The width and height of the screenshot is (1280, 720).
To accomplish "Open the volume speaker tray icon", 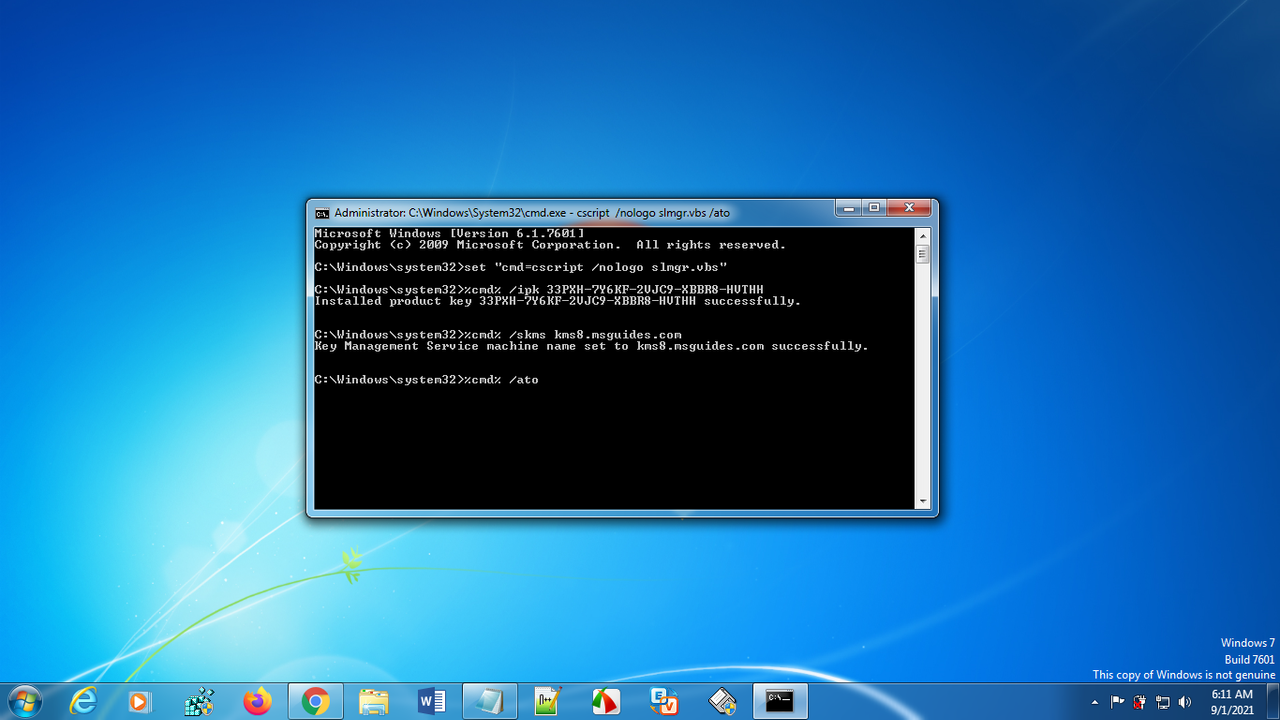I will (x=1186, y=702).
